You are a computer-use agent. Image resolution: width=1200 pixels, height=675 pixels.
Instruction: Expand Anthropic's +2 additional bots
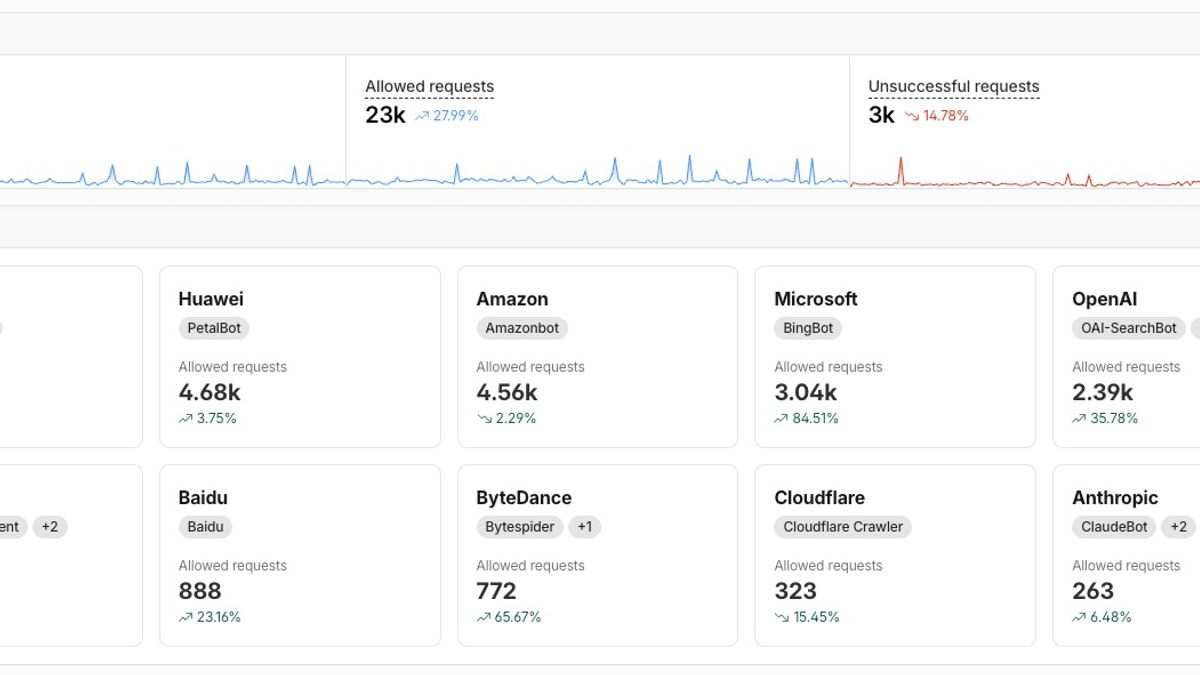click(x=1179, y=527)
